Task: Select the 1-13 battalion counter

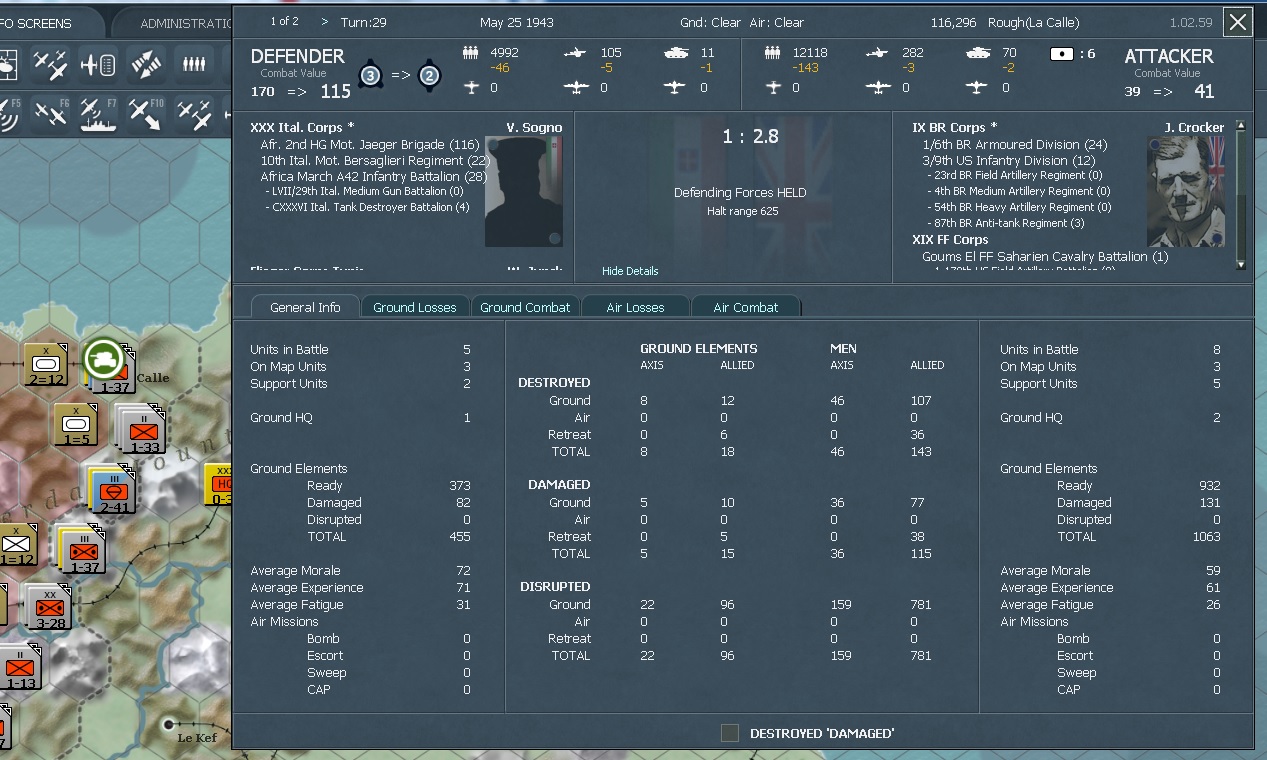Action: point(20,667)
